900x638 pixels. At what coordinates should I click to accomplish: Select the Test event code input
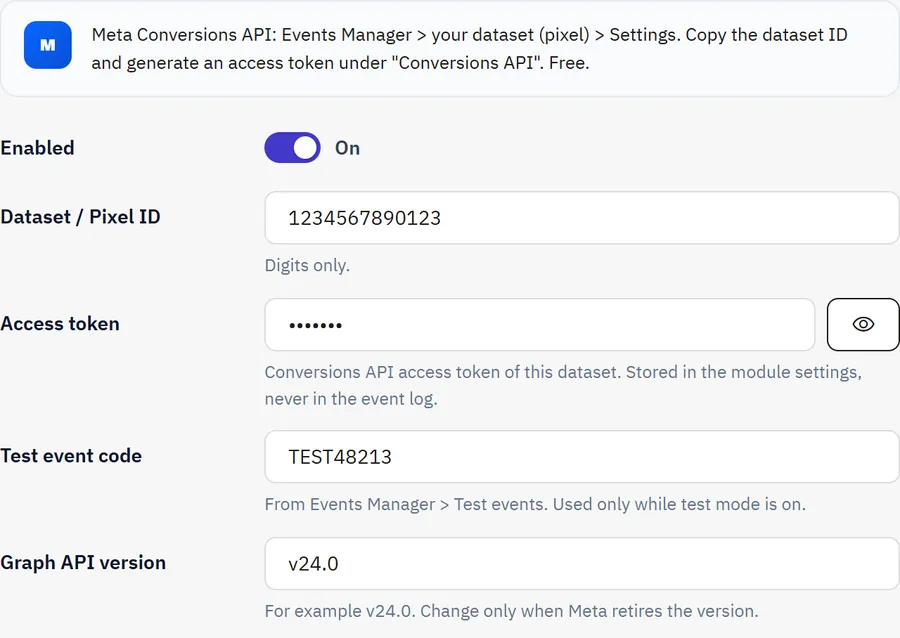point(581,457)
